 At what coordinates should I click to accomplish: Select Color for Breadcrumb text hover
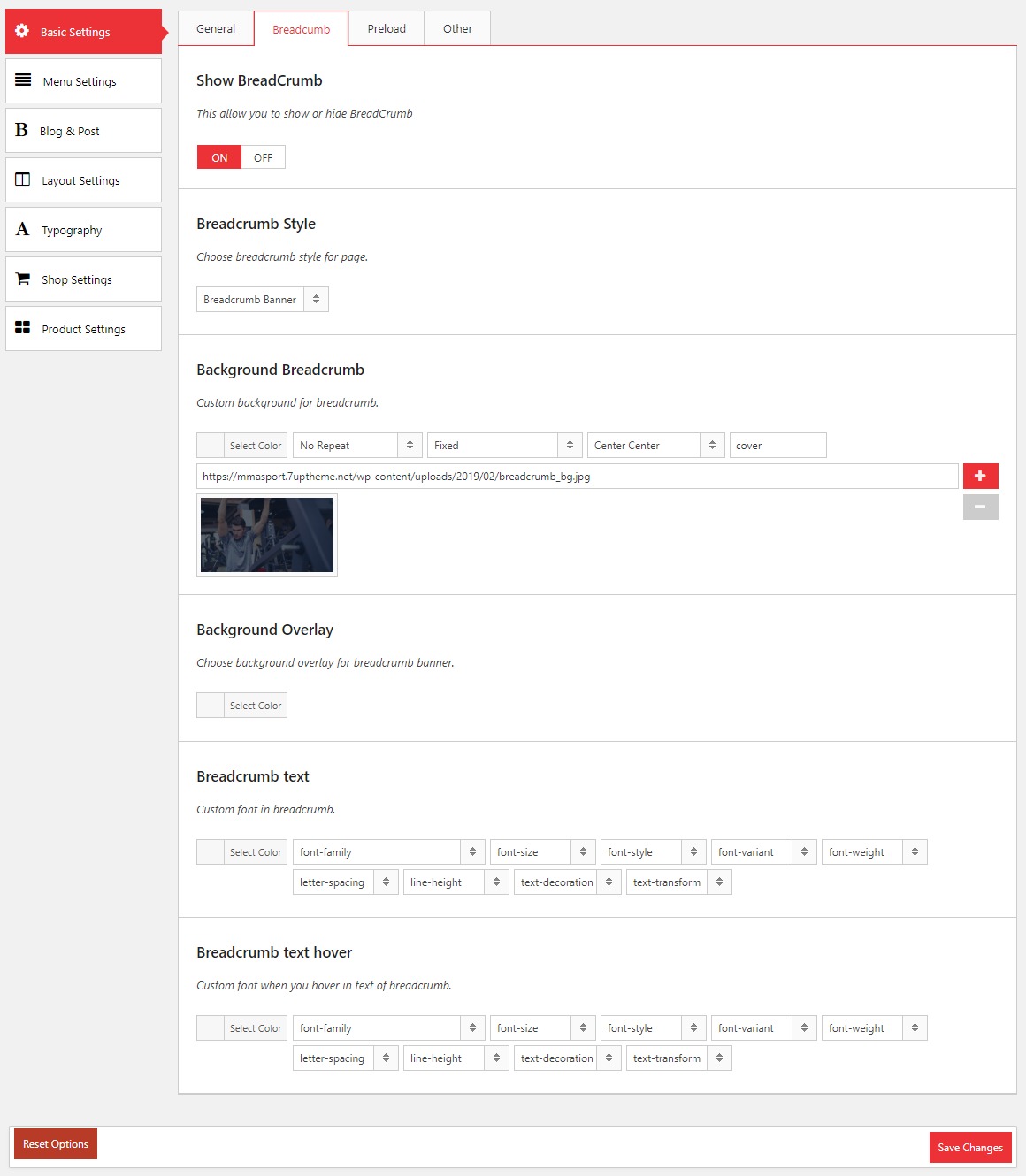(241, 1027)
